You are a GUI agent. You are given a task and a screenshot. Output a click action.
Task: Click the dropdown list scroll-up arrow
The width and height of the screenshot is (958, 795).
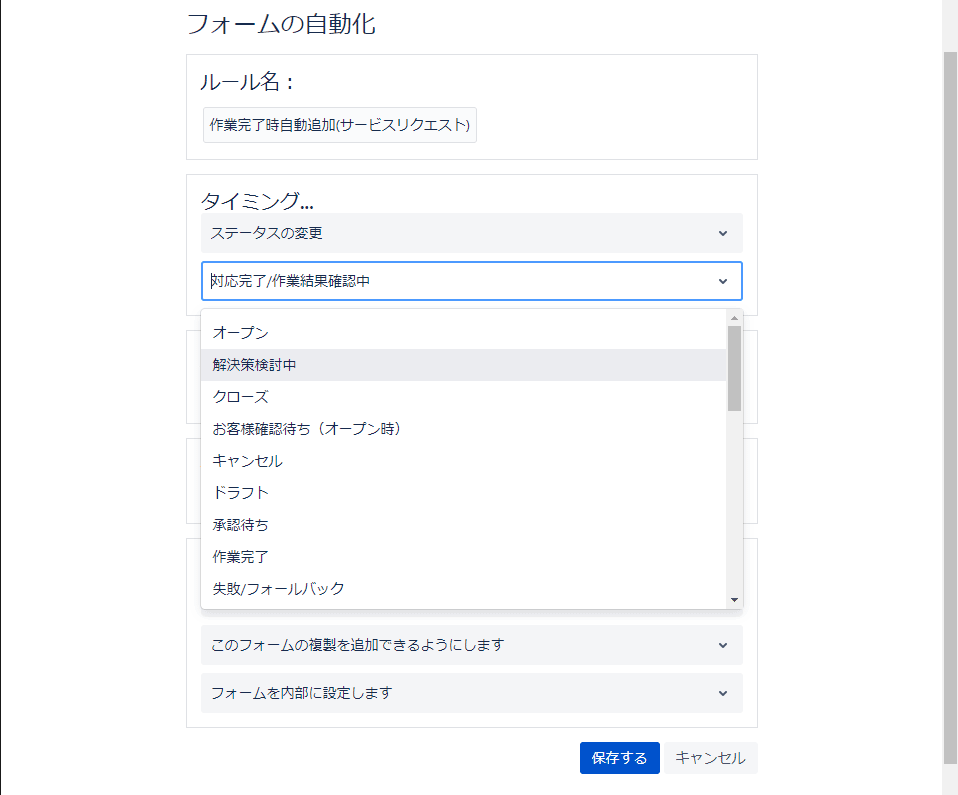tap(734, 318)
